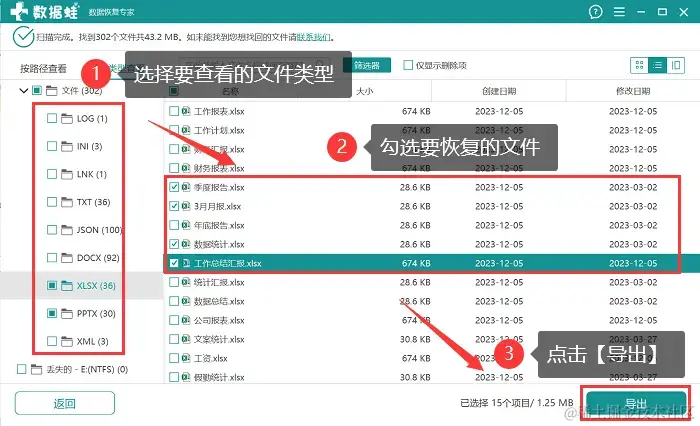
Task: Uncheck 工作总结汇报.xlsx checkbox
Action: coord(174,263)
